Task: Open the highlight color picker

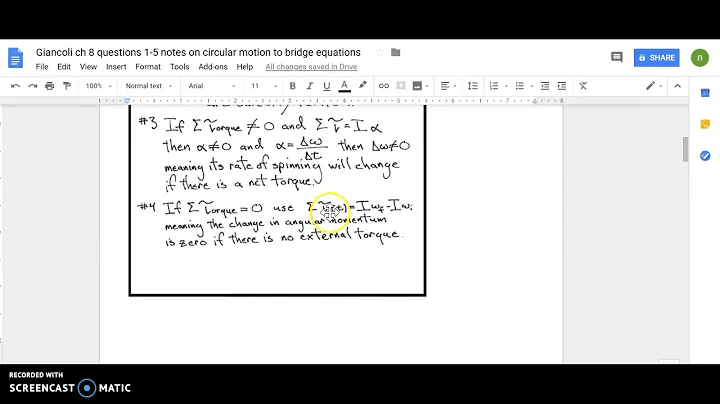Action: (x=363, y=85)
